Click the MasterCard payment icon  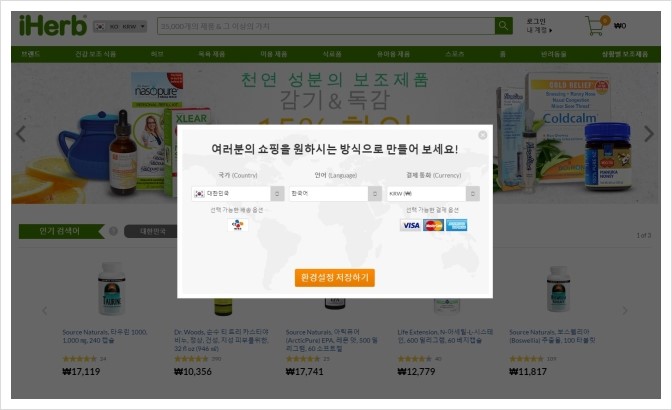point(433,225)
